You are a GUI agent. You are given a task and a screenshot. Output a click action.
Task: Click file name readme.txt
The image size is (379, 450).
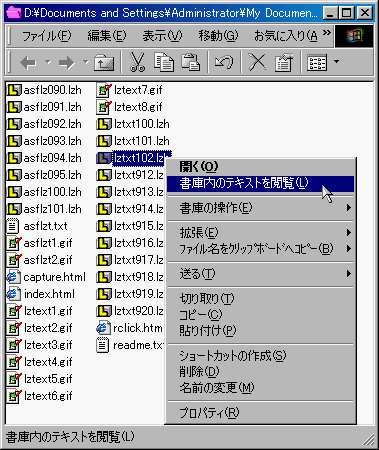click(x=139, y=345)
